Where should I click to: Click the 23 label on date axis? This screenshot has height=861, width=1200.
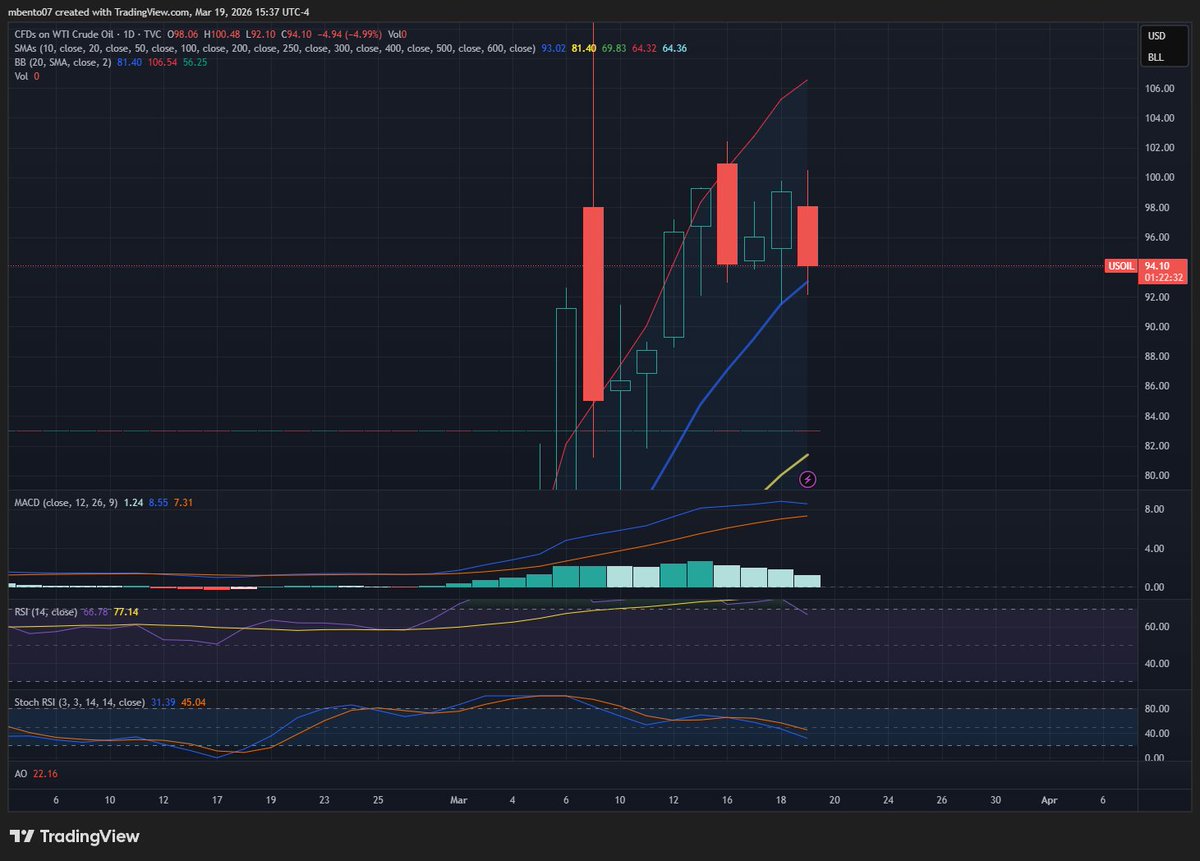pyautogui.click(x=324, y=800)
